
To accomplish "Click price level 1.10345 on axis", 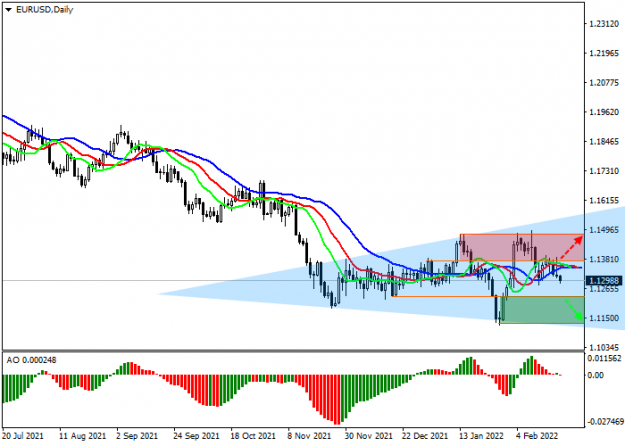I will pyautogui.click(x=604, y=348).
